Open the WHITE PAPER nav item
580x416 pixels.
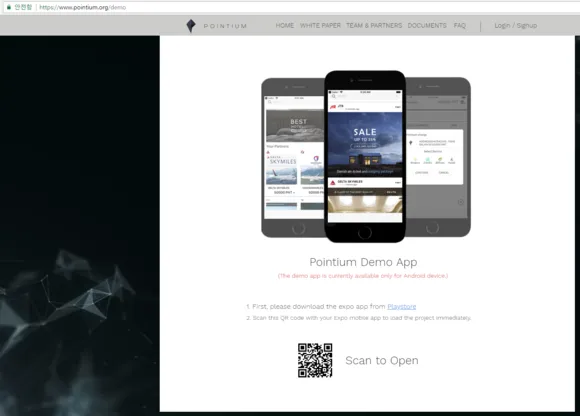(x=320, y=26)
